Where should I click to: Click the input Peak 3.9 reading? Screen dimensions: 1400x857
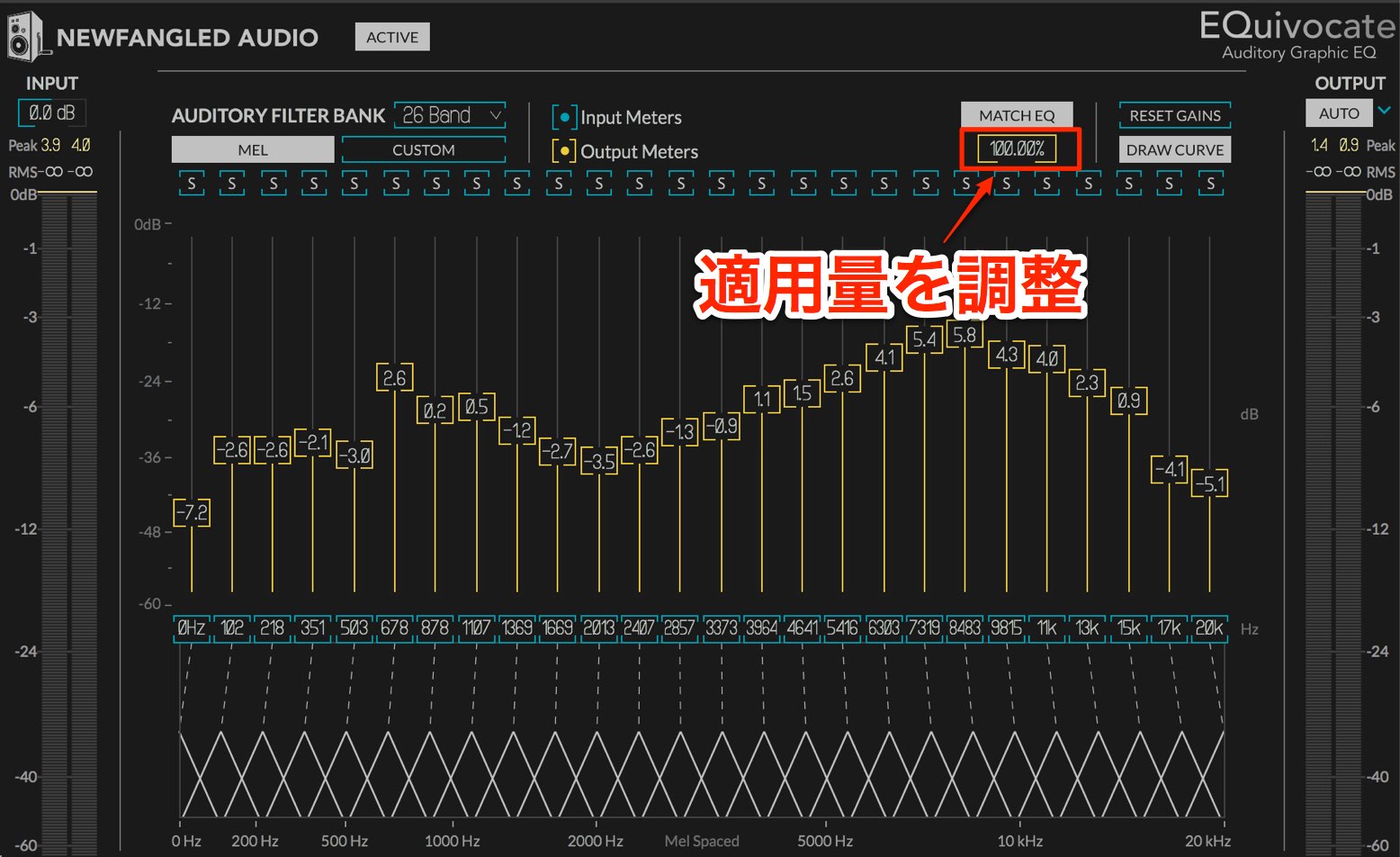[50, 145]
